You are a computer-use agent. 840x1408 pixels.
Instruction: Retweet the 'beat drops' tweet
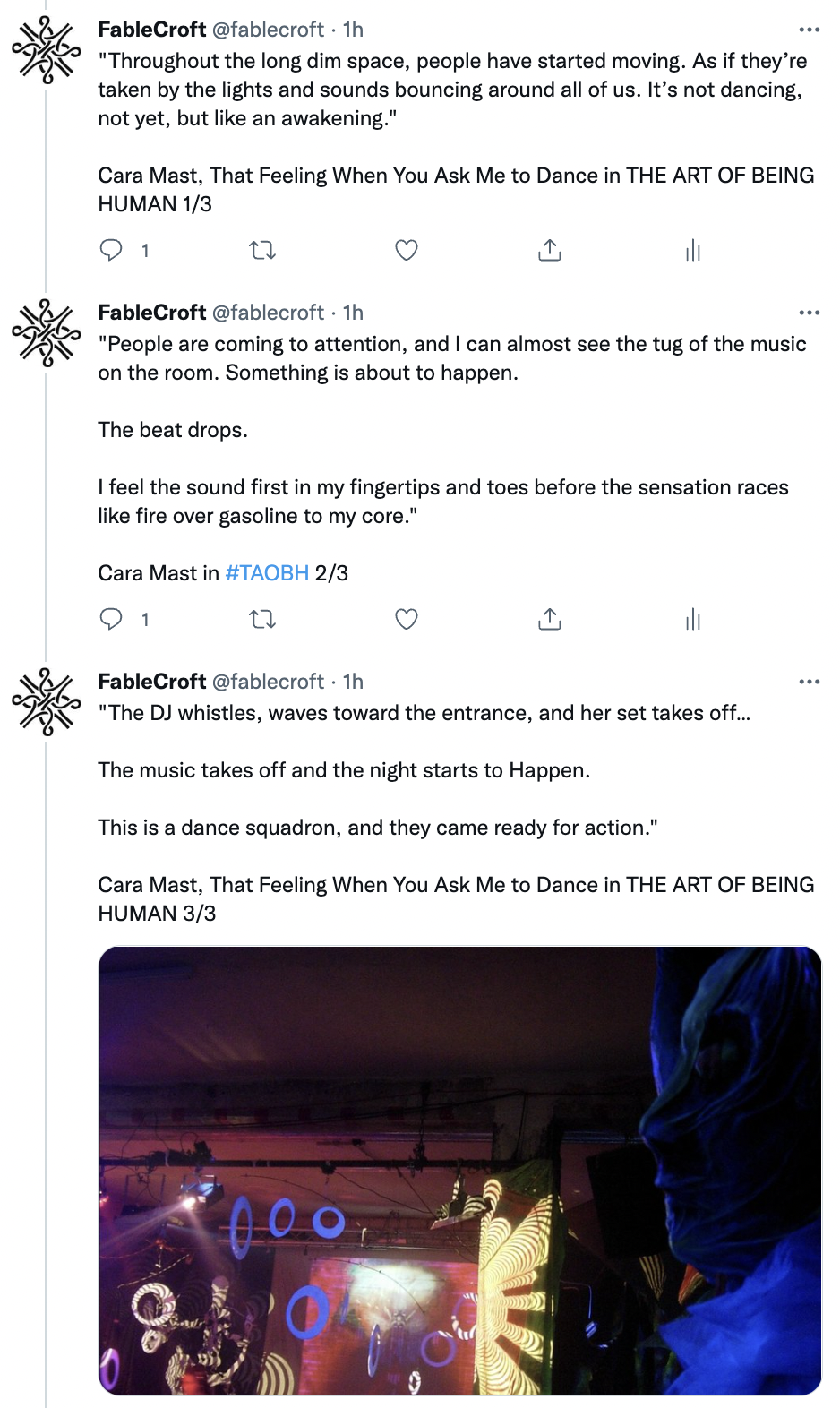click(262, 619)
